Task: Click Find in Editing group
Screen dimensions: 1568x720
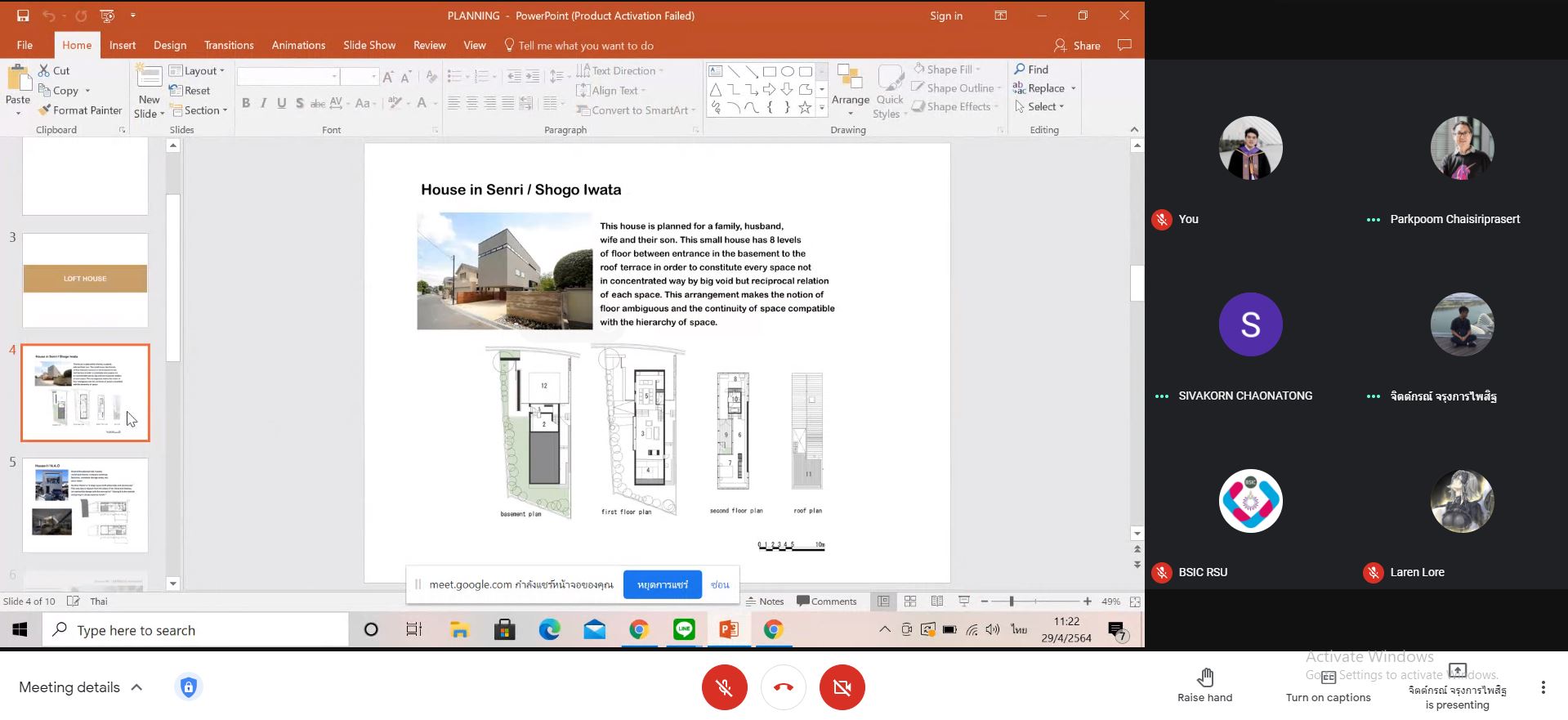Action: [x=1031, y=69]
